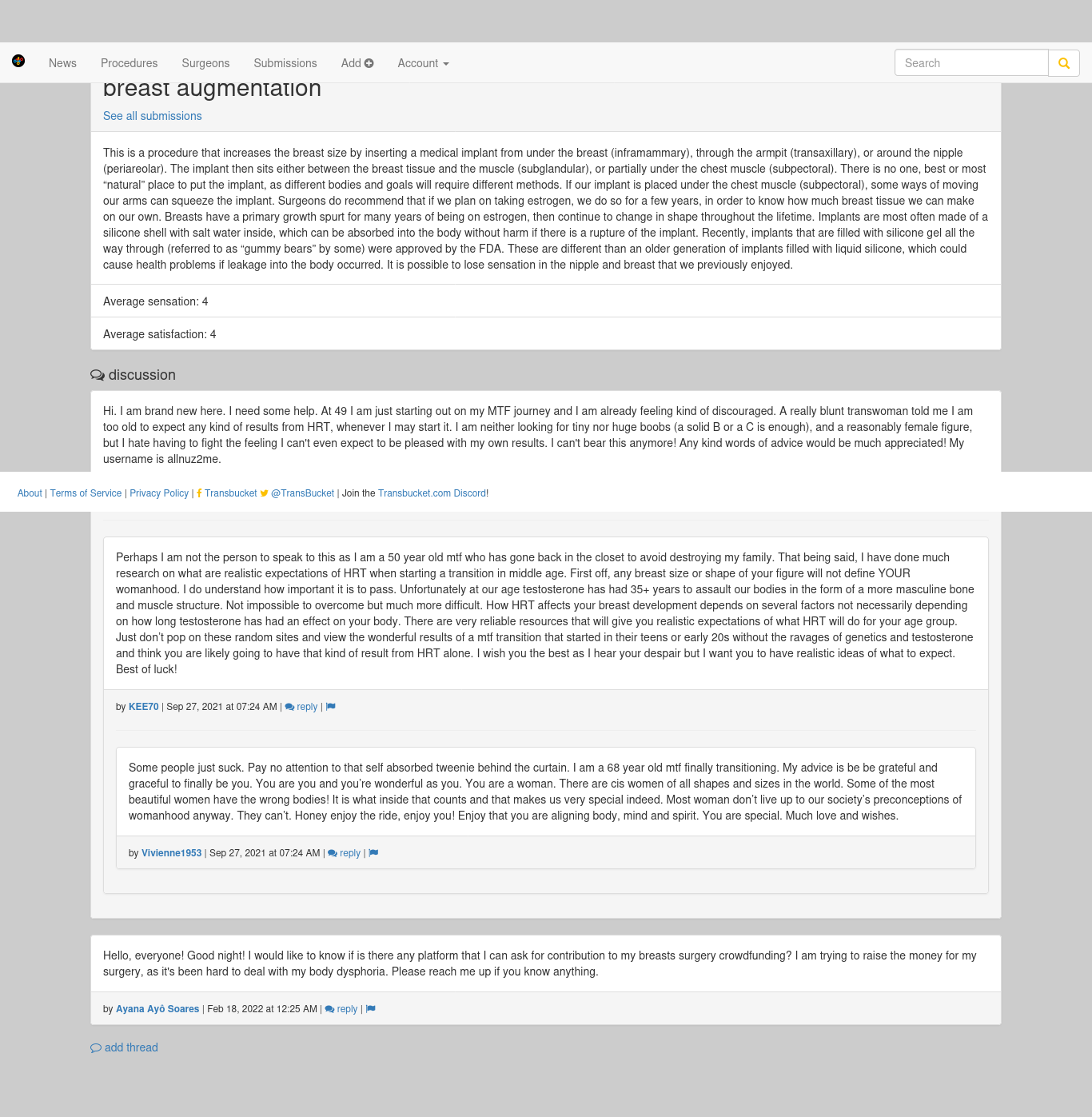Click See all submissions link
1092x1117 pixels.
(x=153, y=116)
